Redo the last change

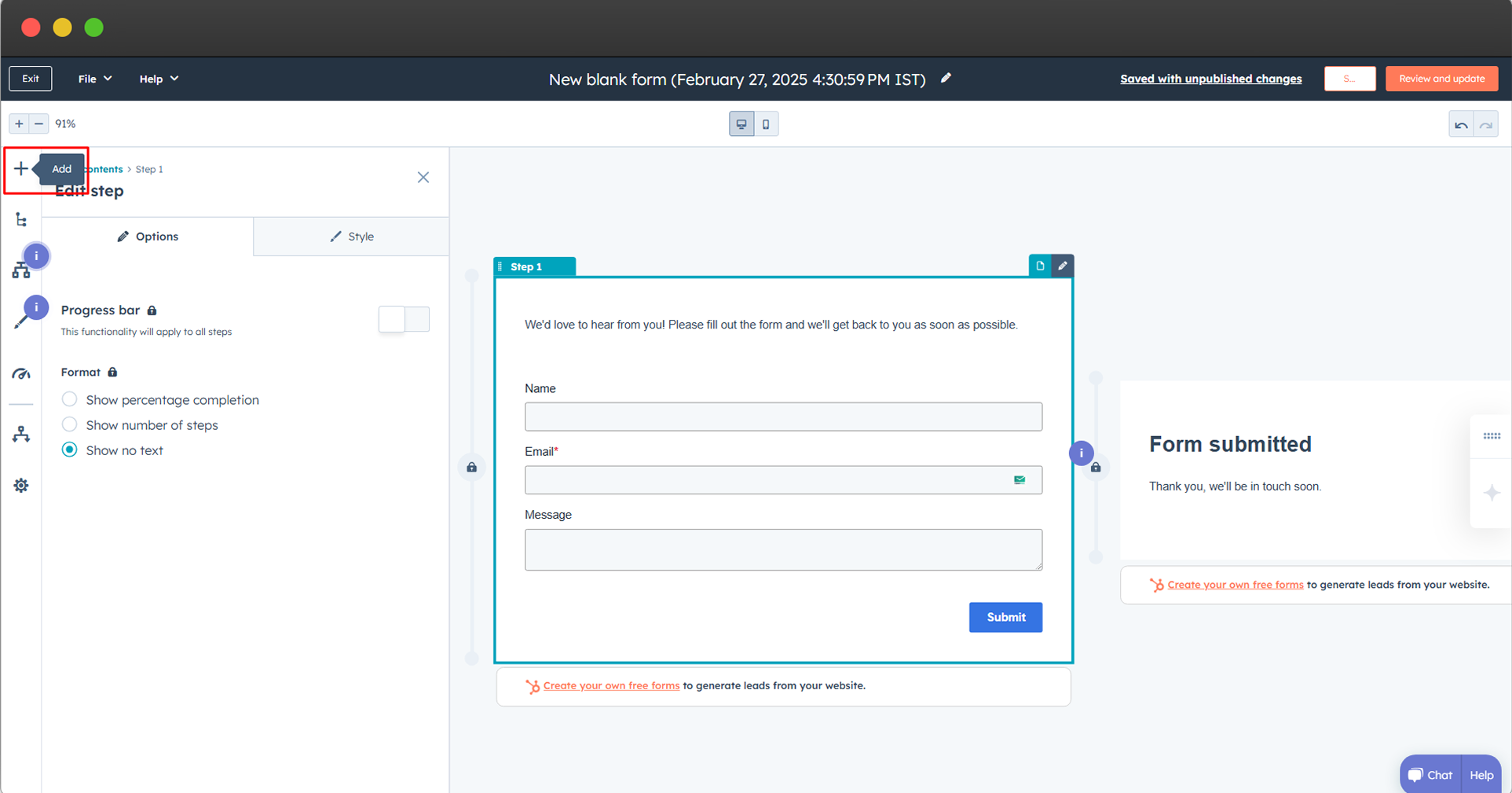[x=1486, y=124]
